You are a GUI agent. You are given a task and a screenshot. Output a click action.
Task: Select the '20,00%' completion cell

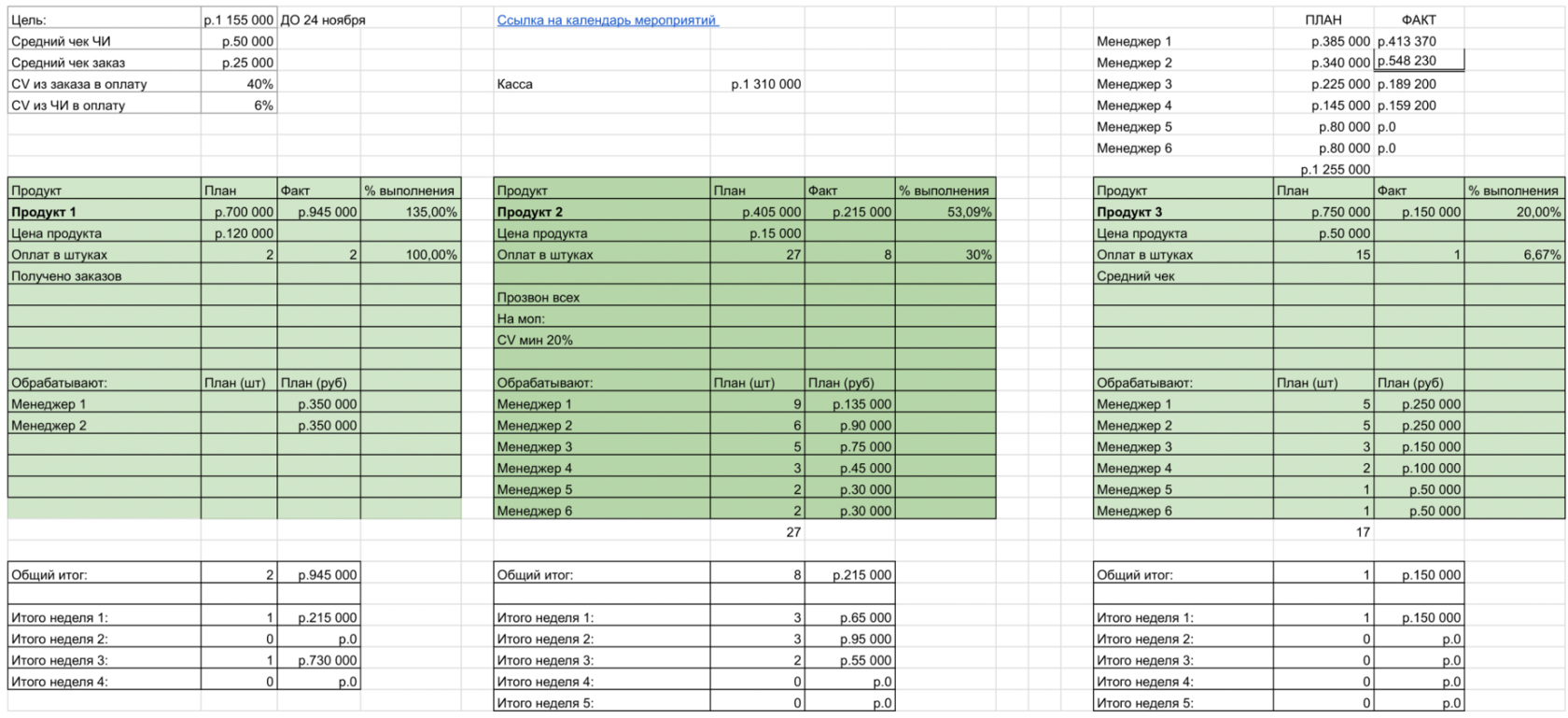point(1514,212)
